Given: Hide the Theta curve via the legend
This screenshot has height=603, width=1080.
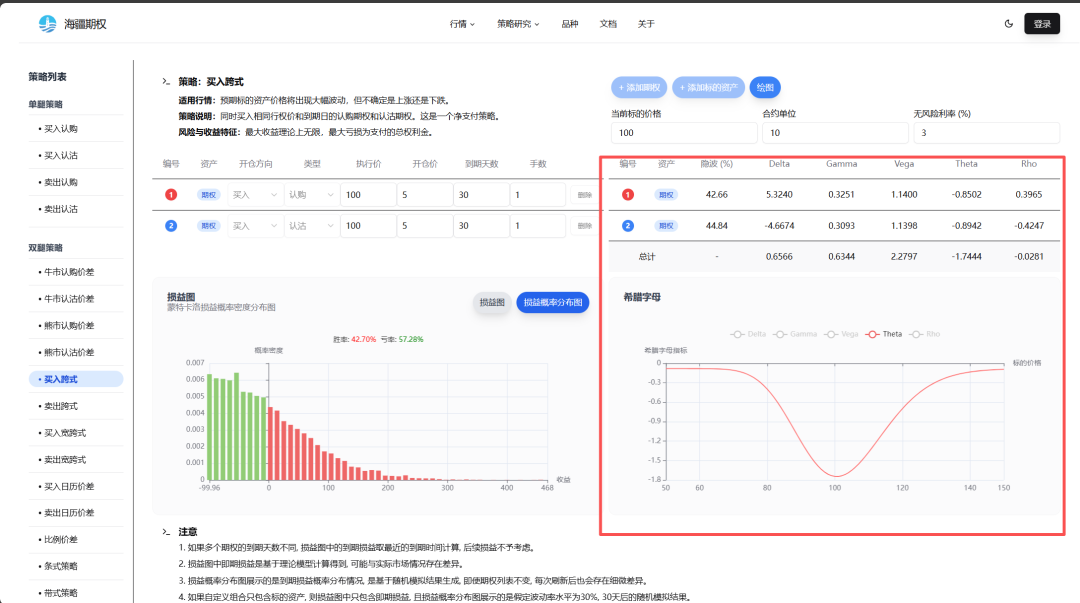Looking at the screenshot, I should click(x=885, y=334).
